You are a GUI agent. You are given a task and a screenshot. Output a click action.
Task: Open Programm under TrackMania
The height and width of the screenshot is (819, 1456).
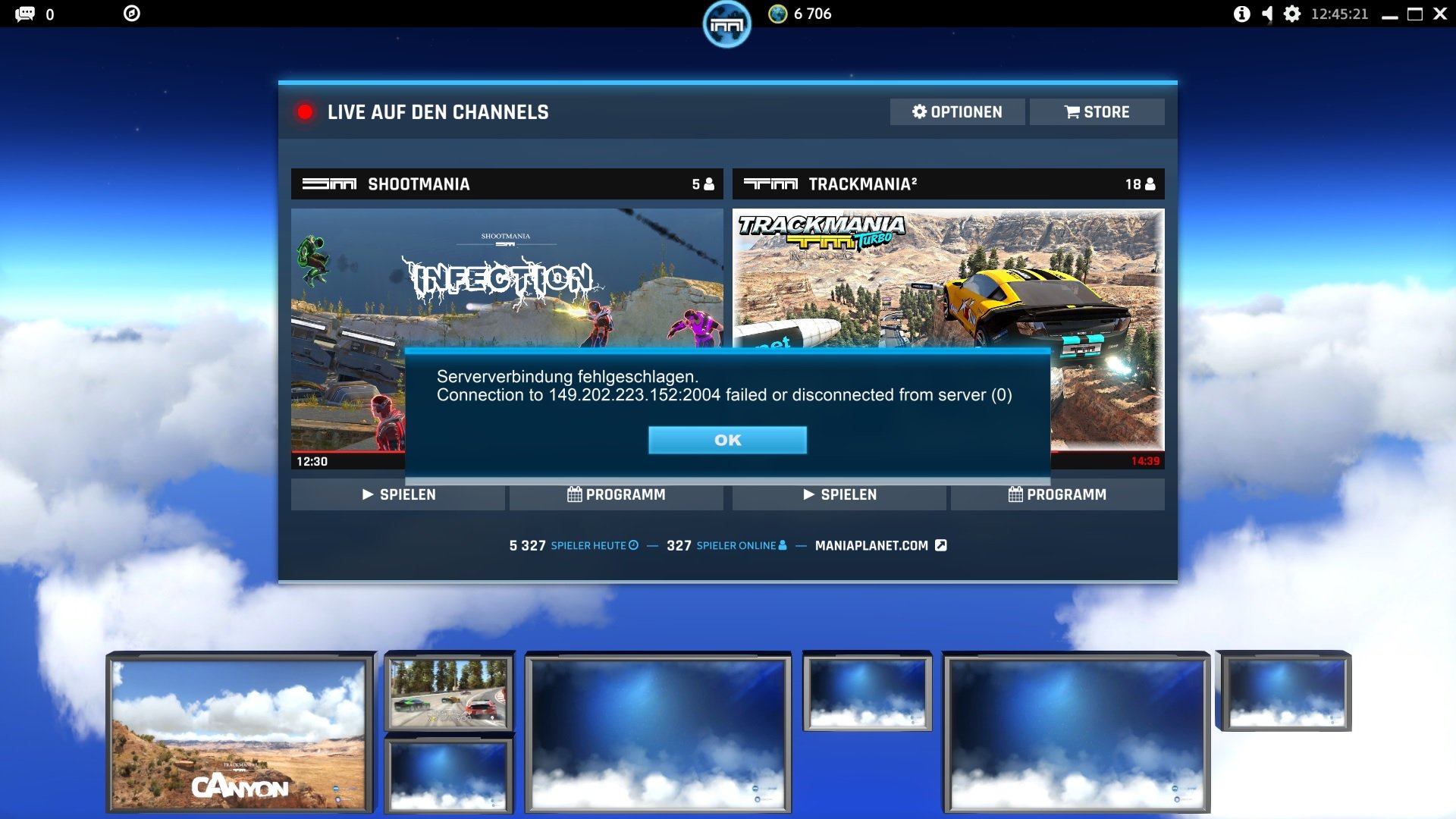pos(1058,494)
